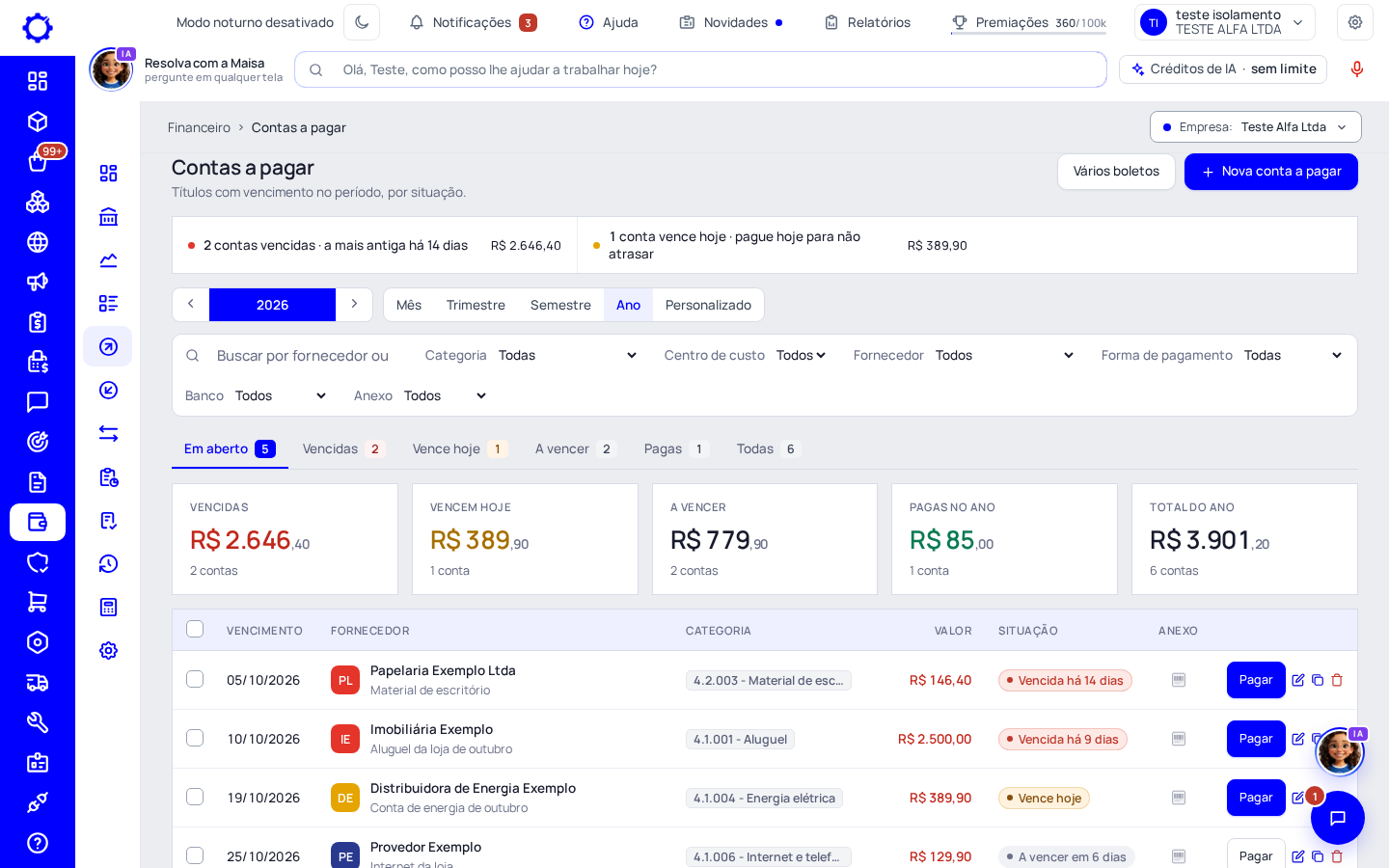Edit the Imobiliária Exemplo bill
The image size is (1389, 868).
click(x=1298, y=739)
